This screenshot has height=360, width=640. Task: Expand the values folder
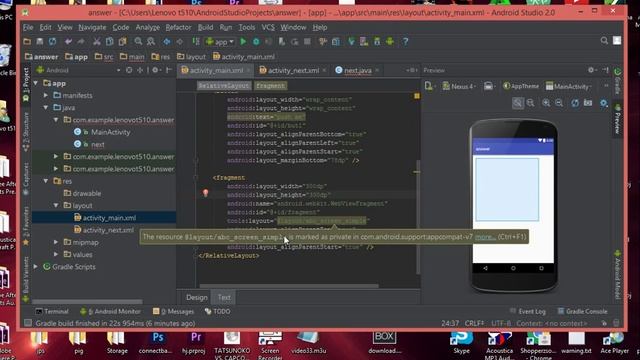[56, 255]
